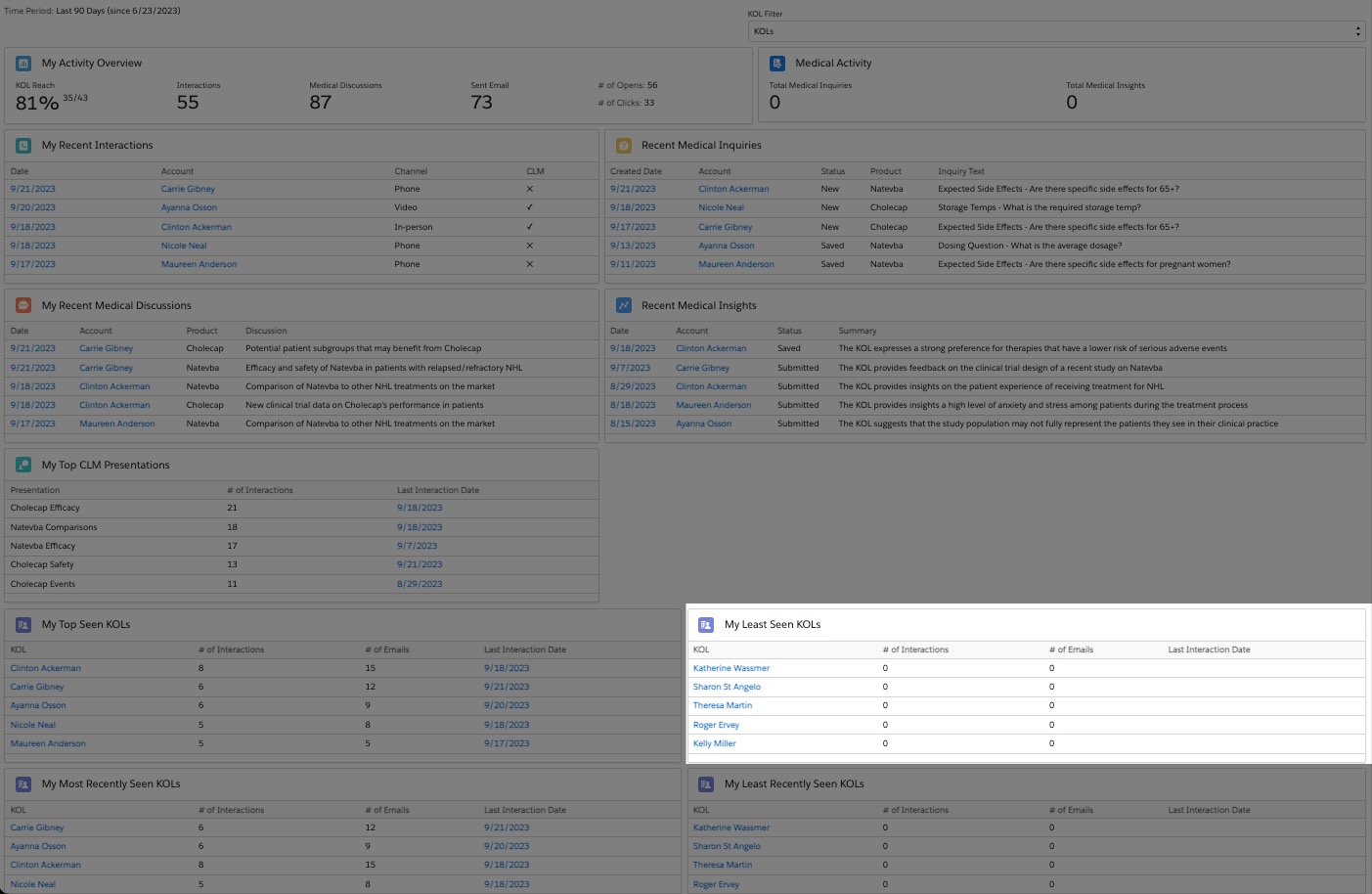This screenshot has width=1372, height=894.
Task: Open the KOL Filter dropdown
Action: [x=1054, y=31]
